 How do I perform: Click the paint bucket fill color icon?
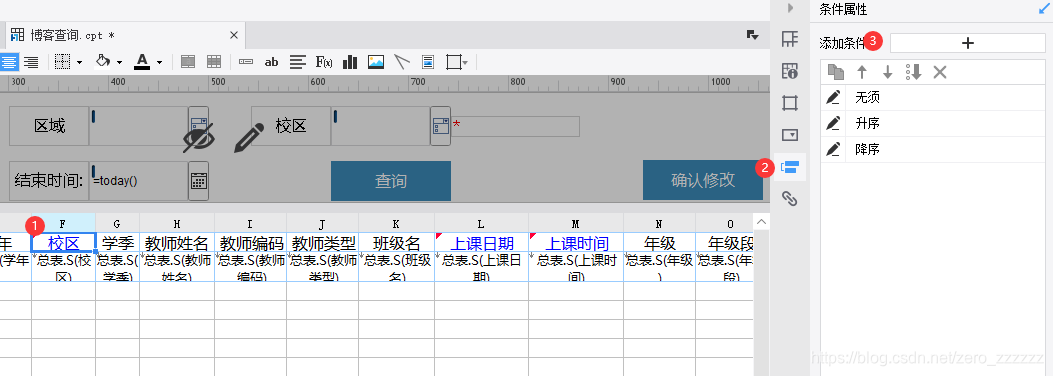coord(102,62)
